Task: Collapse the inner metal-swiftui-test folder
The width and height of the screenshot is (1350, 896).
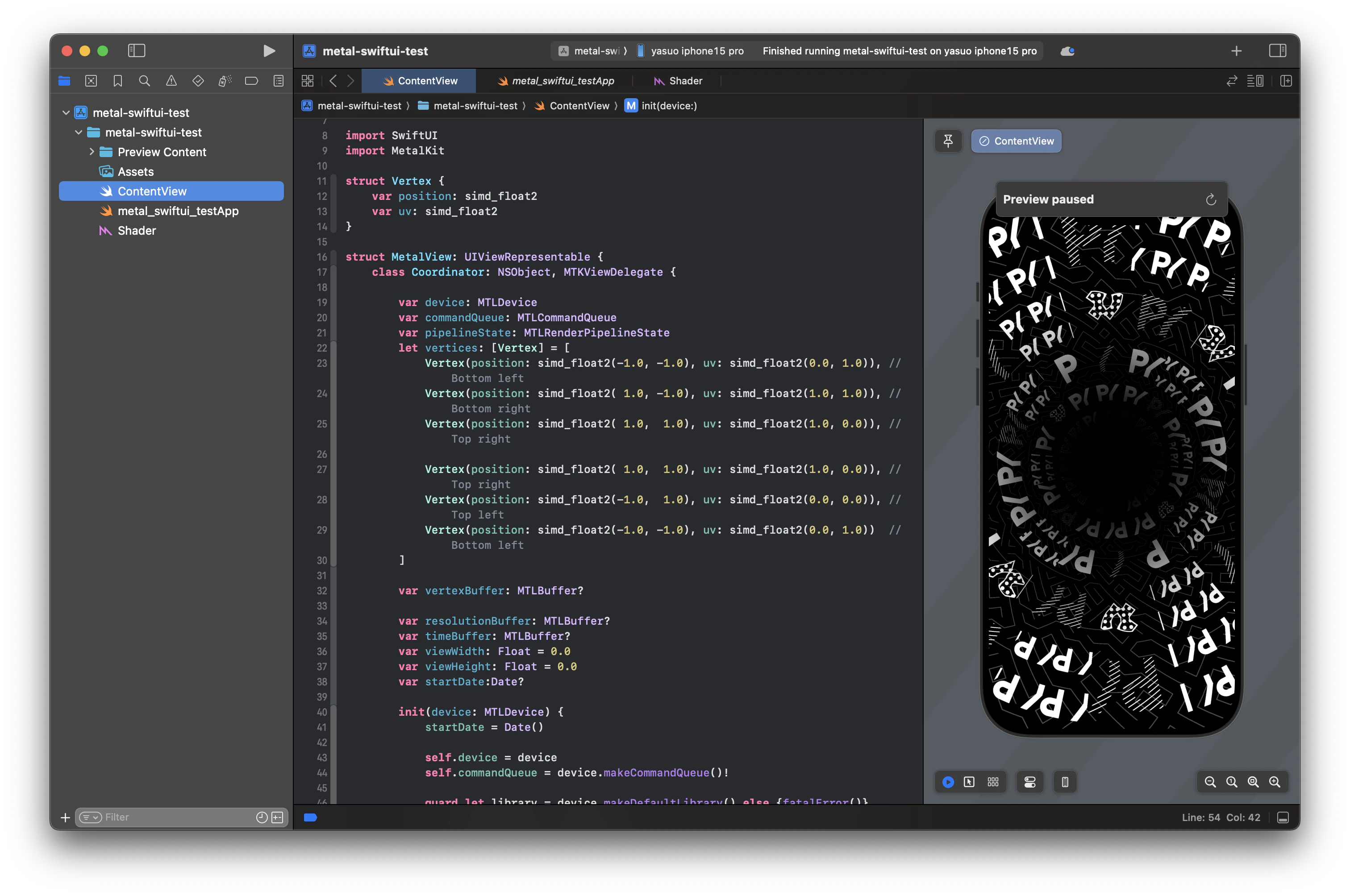Action: click(x=79, y=133)
